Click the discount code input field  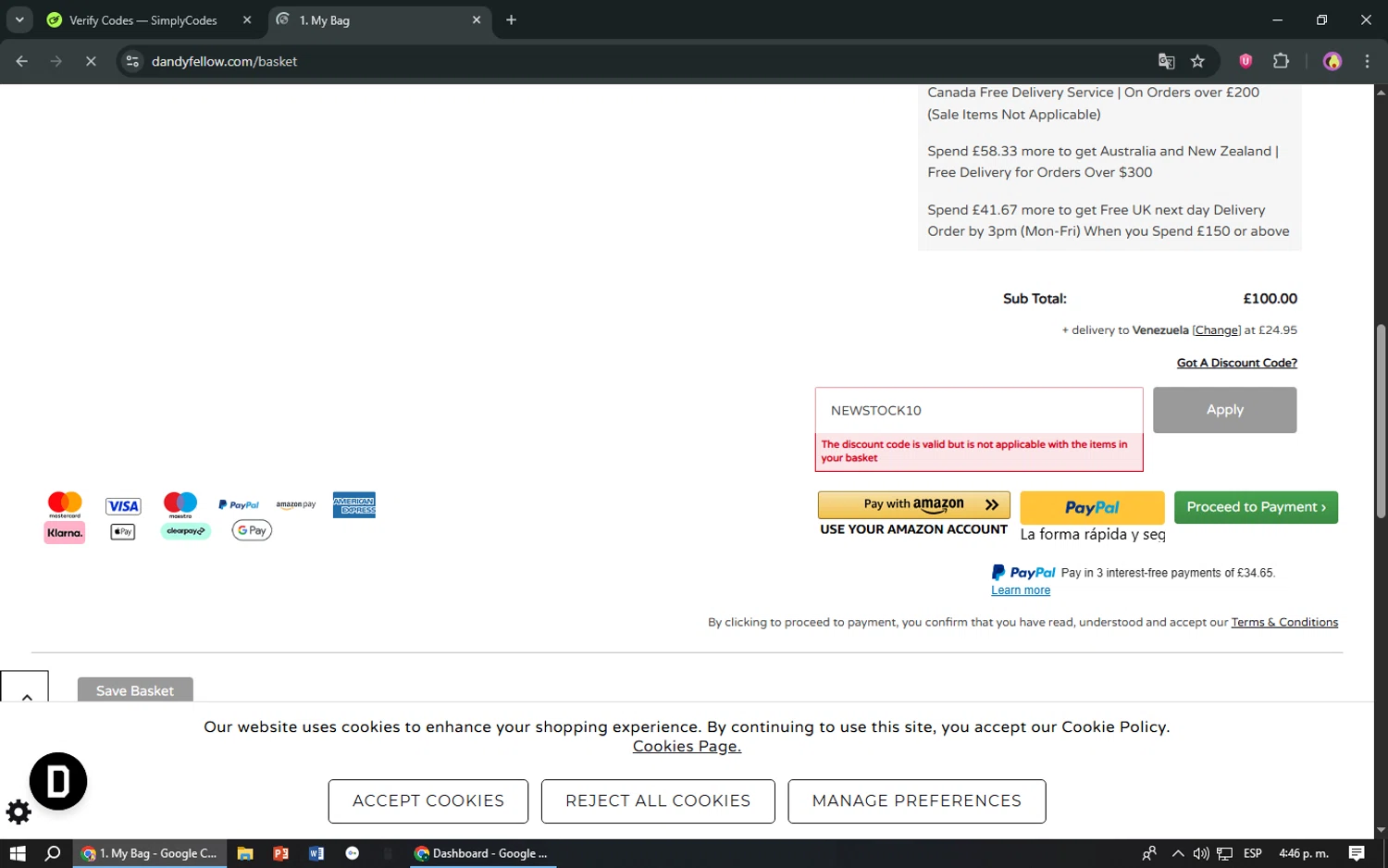click(x=979, y=410)
